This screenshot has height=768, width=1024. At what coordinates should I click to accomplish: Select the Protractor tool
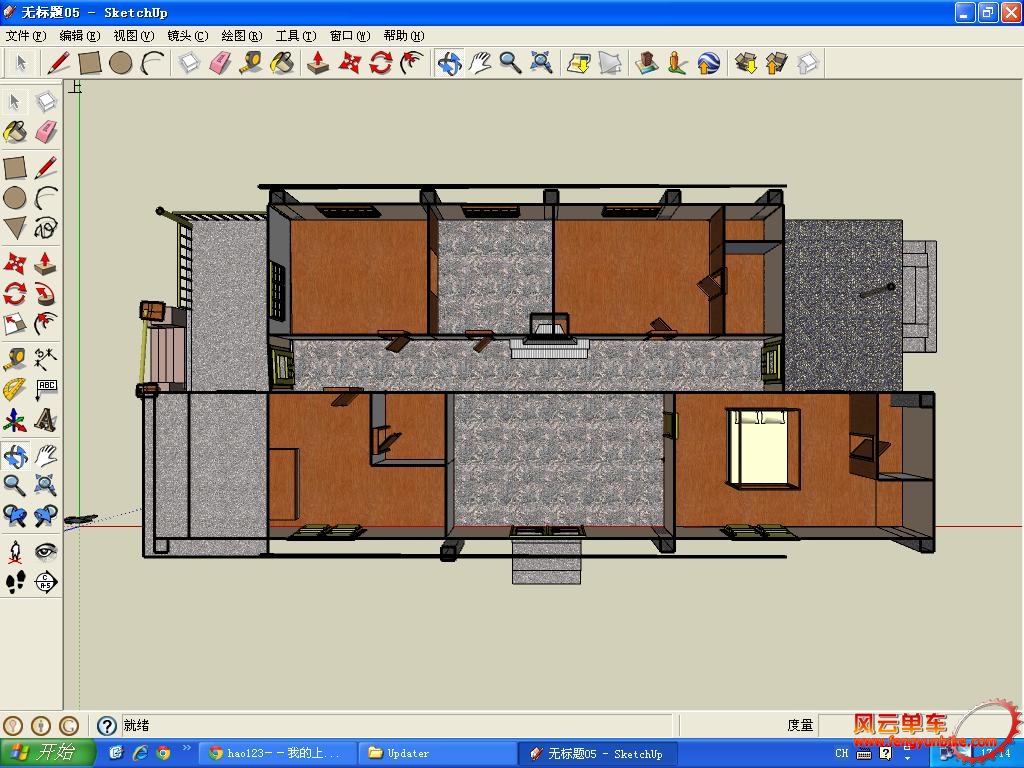click(15, 389)
